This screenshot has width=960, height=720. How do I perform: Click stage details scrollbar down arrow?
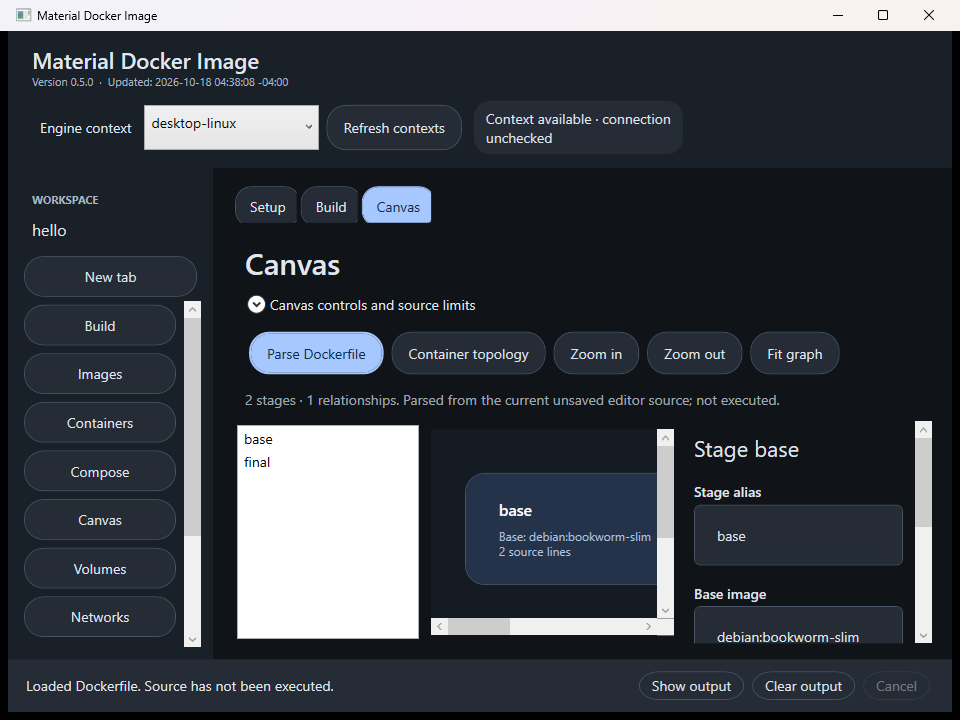[x=923, y=636]
